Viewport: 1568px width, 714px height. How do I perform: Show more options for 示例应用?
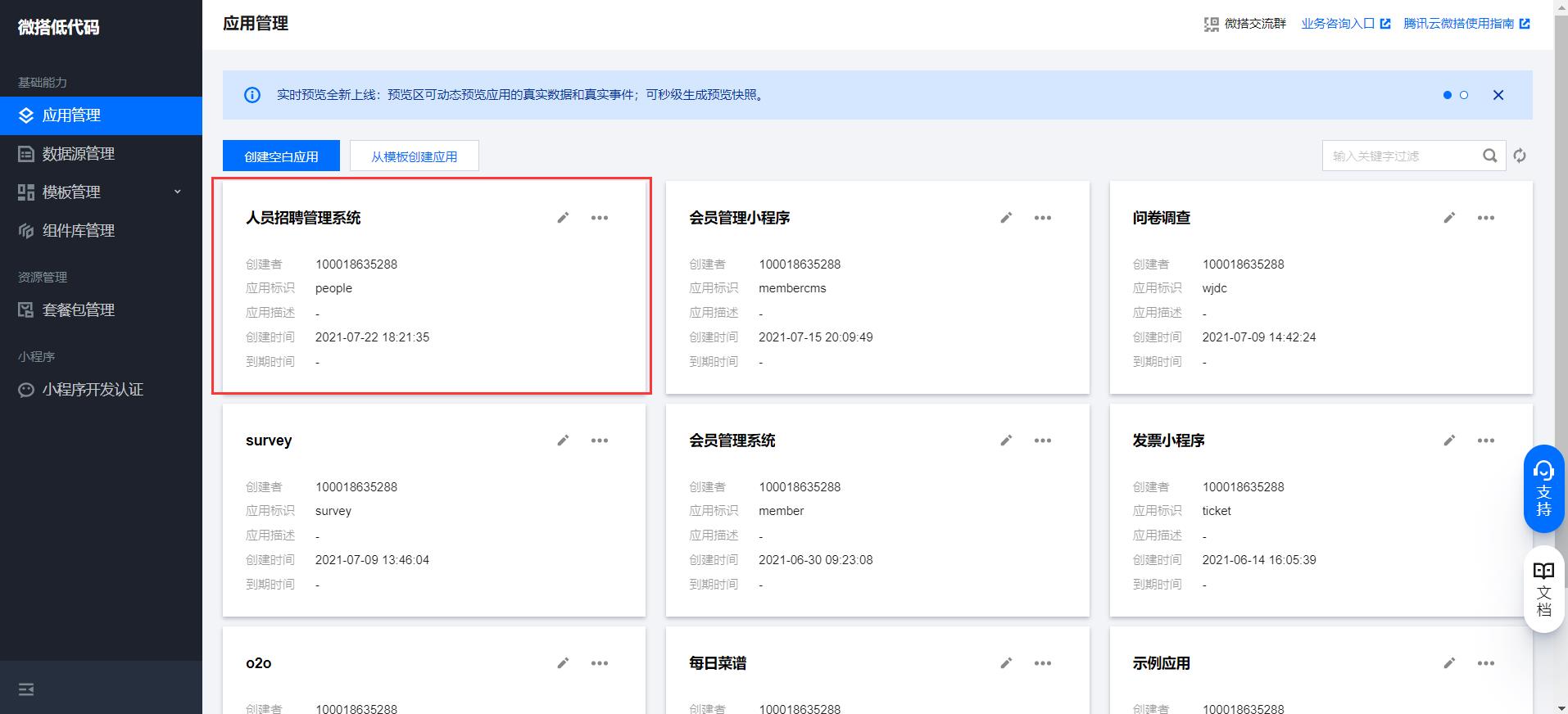click(1486, 663)
